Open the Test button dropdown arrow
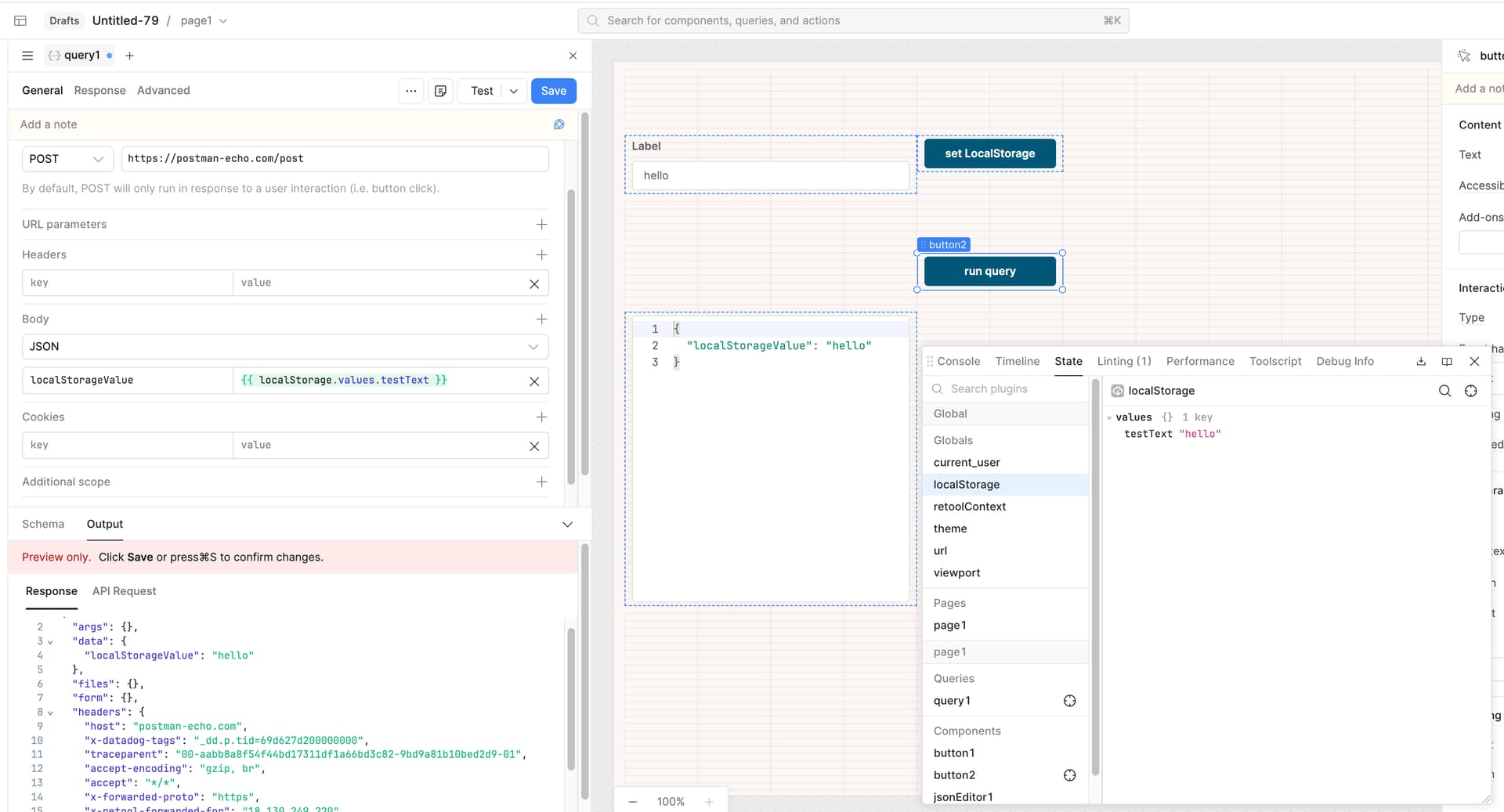Viewport: 1504px width, 812px height. pyautogui.click(x=514, y=91)
